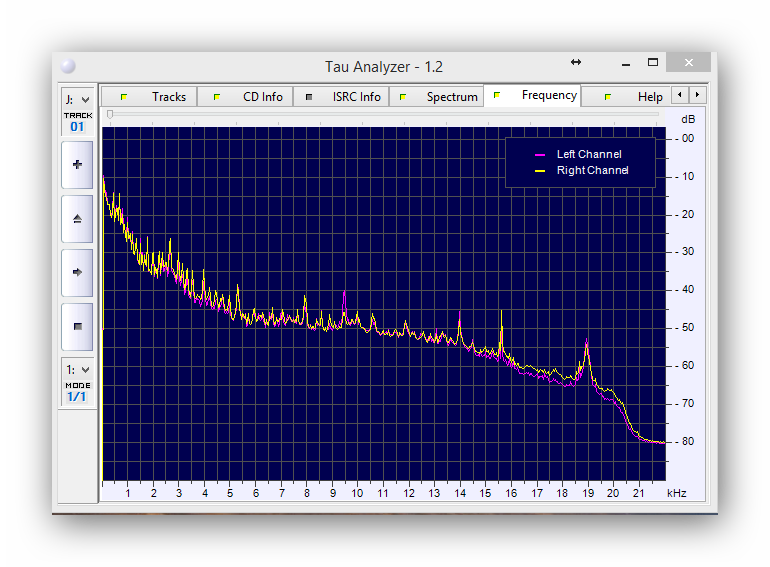Open the J: drive dropdown
Image resolution: width=770 pixels, height=567 pixels.
[x=77, y=99]
